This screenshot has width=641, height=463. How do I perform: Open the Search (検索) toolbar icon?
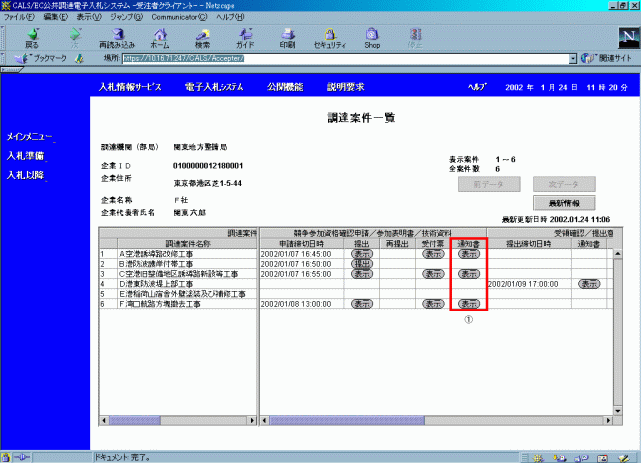(202, 38)
